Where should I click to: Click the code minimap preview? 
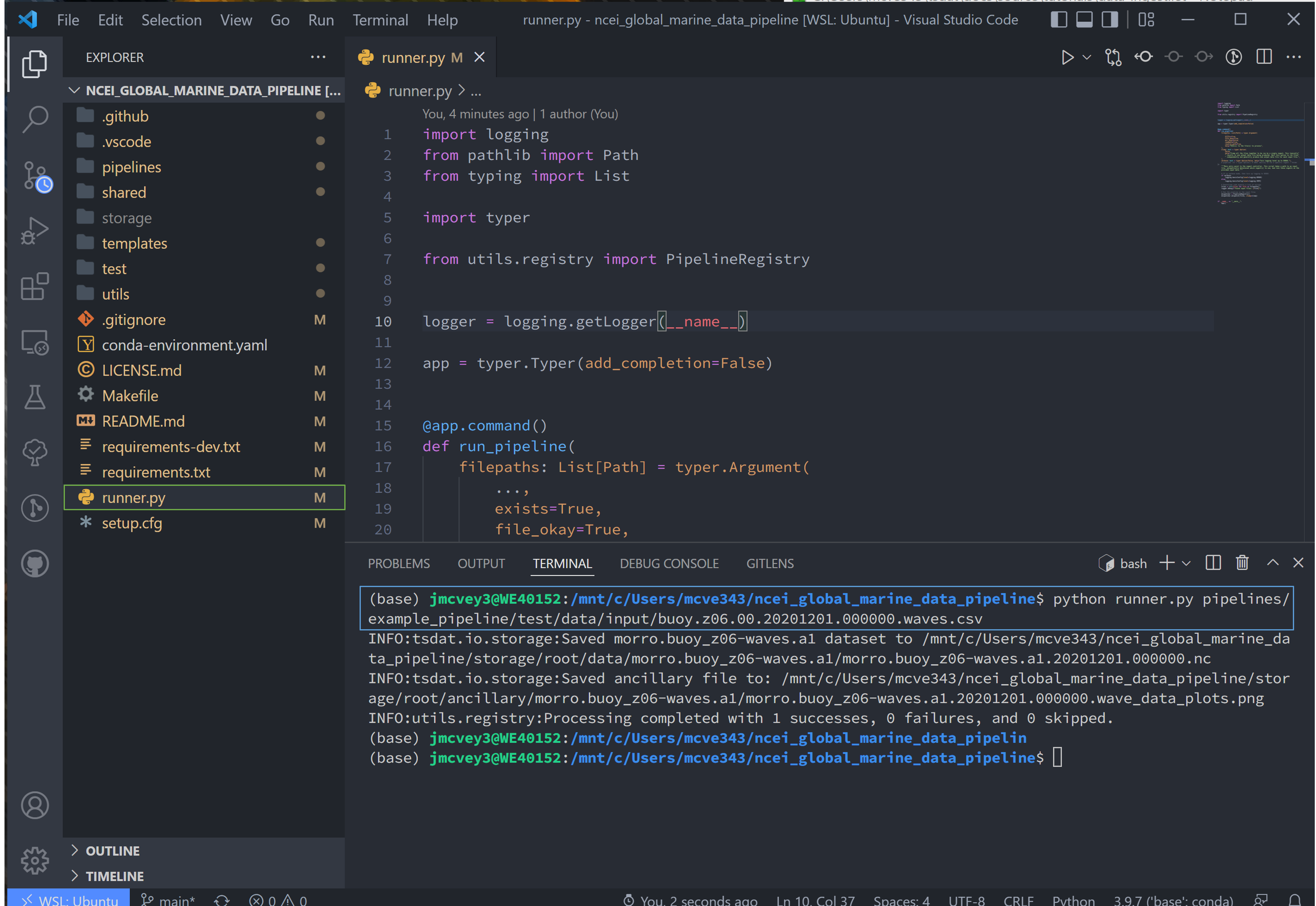point(1259,153)
